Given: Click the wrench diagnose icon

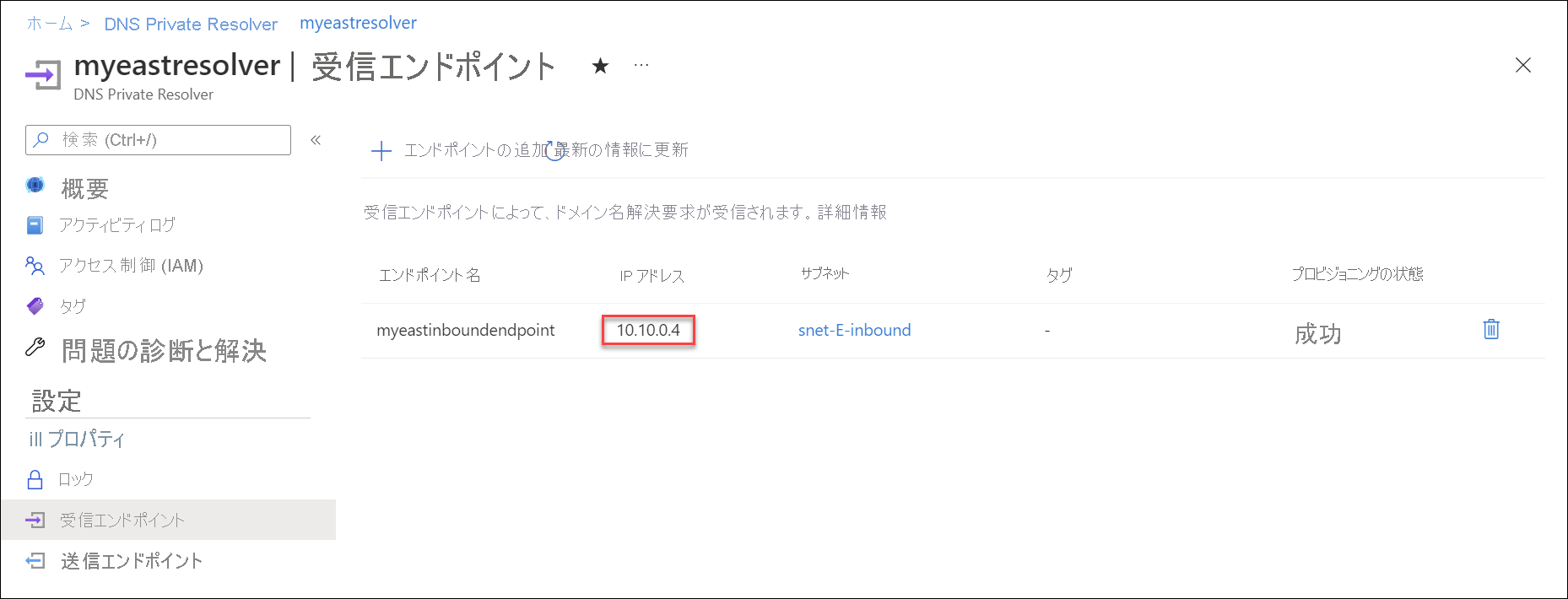Looking at the screenshot, I should (35, 347).
